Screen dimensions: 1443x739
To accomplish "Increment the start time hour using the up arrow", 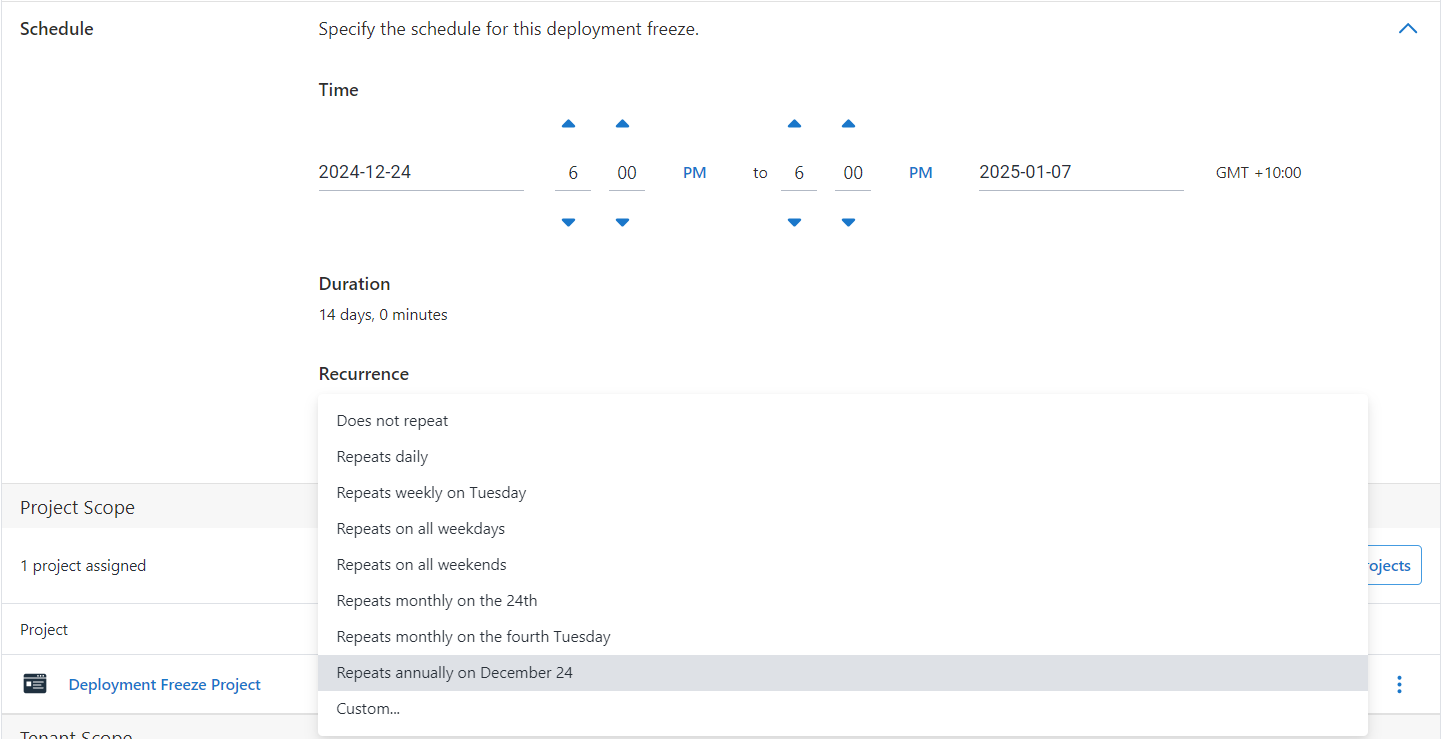I will [569, 123].
